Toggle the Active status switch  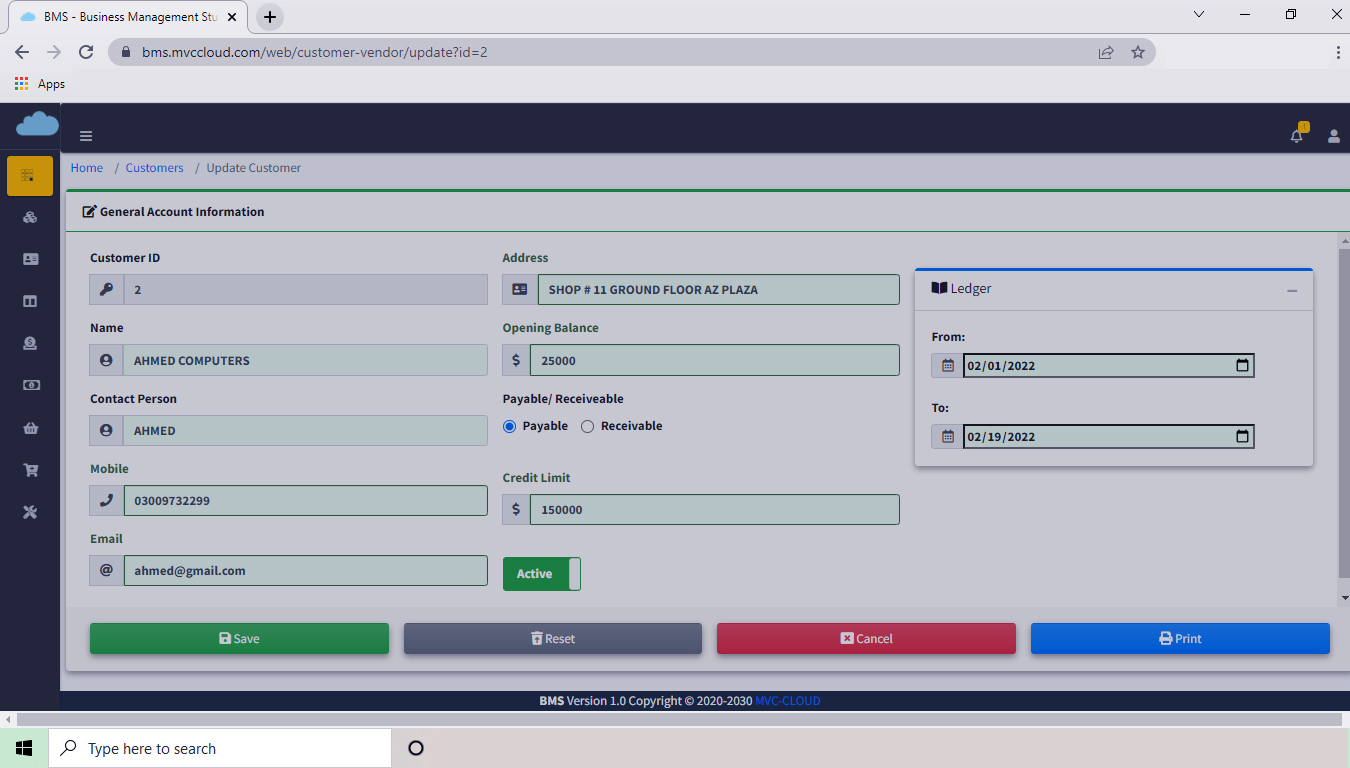541,574
